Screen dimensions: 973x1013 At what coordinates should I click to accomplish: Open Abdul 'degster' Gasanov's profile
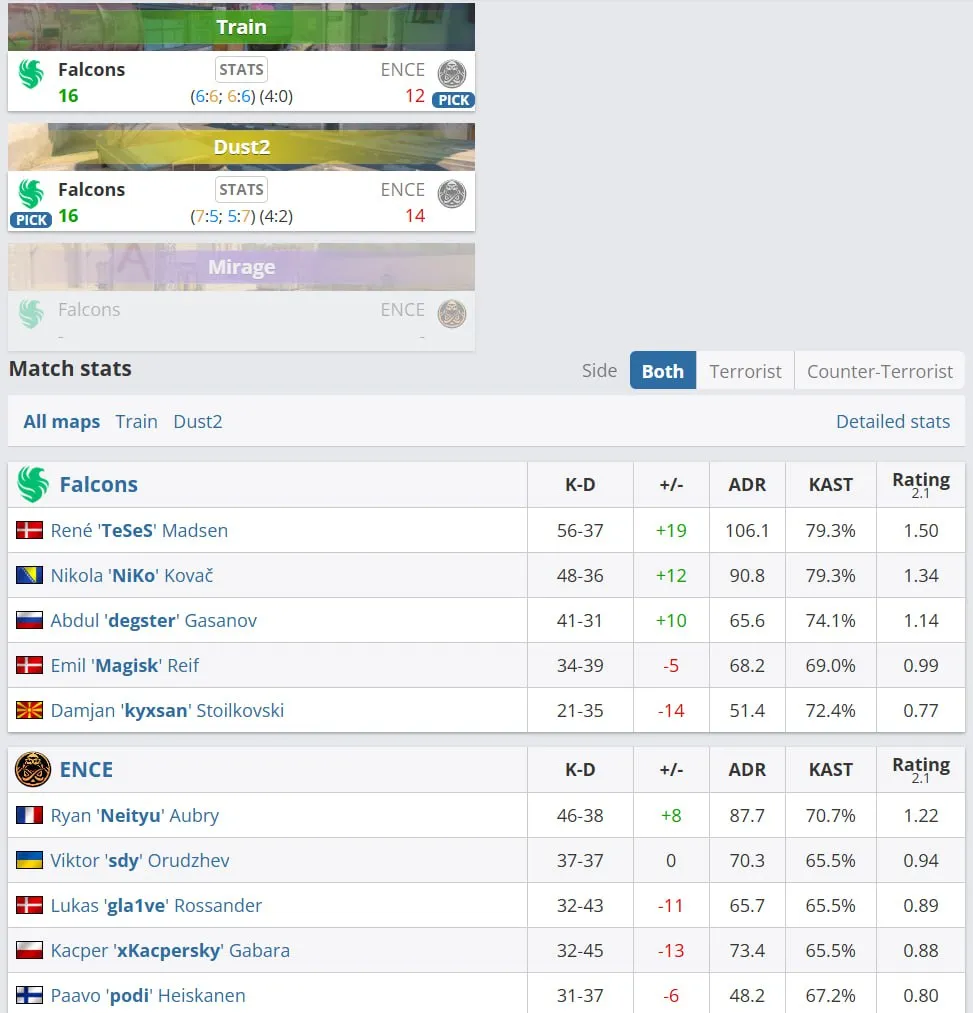coord(154,620)
